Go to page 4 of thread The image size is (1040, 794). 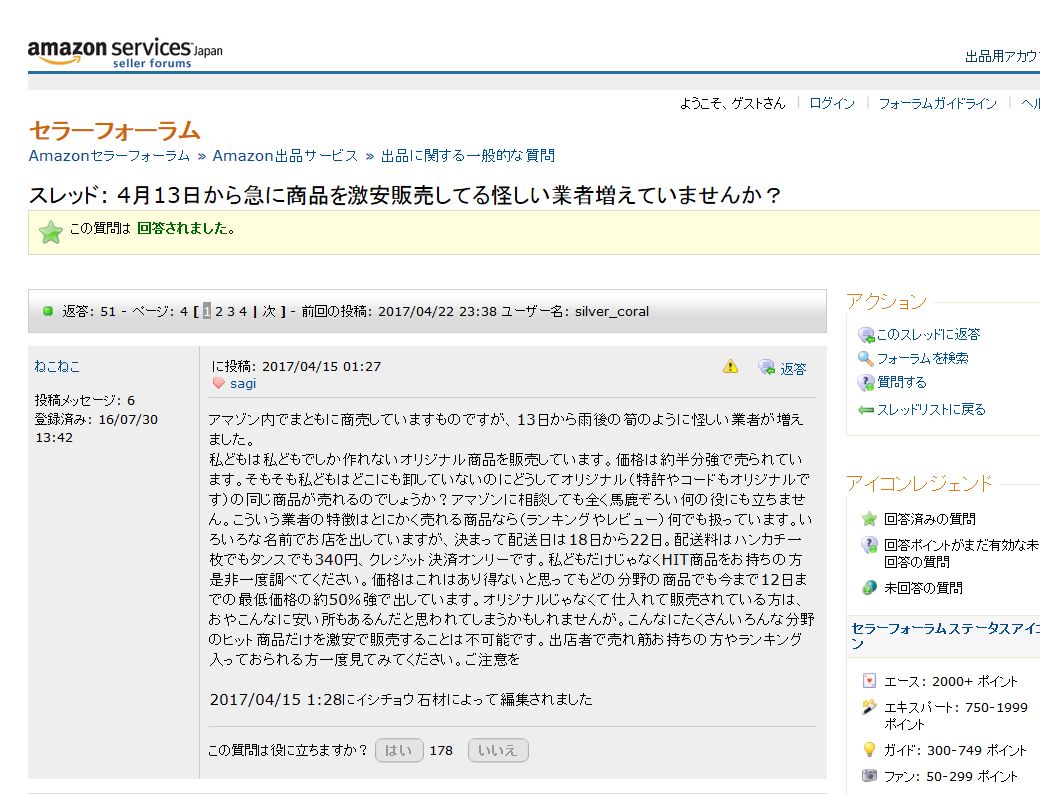[243, 311]
